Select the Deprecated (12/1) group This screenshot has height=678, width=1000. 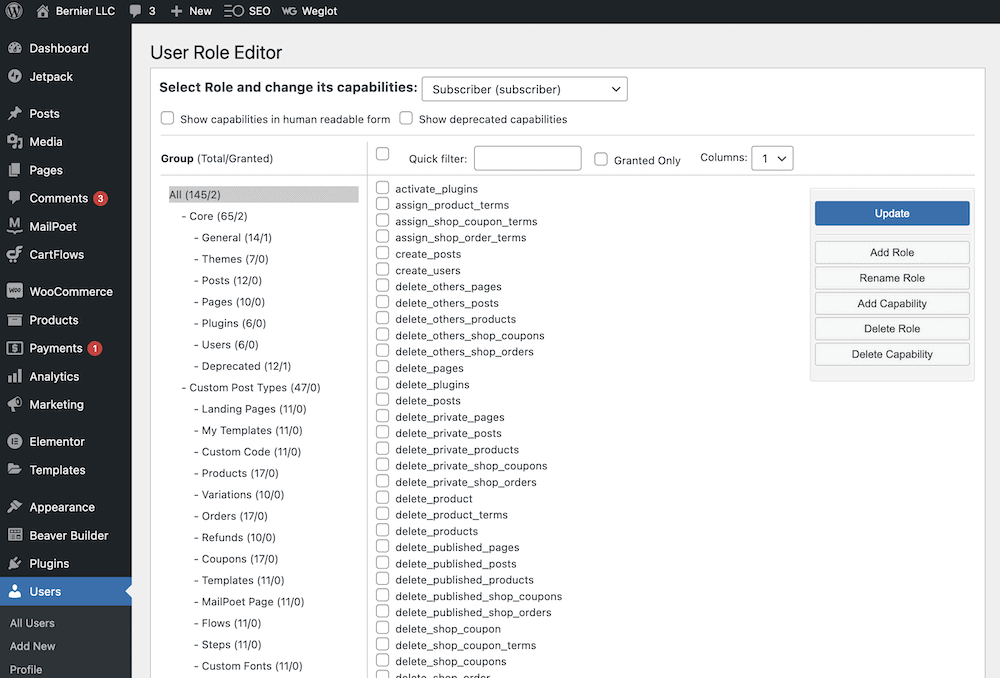(246, 366)
